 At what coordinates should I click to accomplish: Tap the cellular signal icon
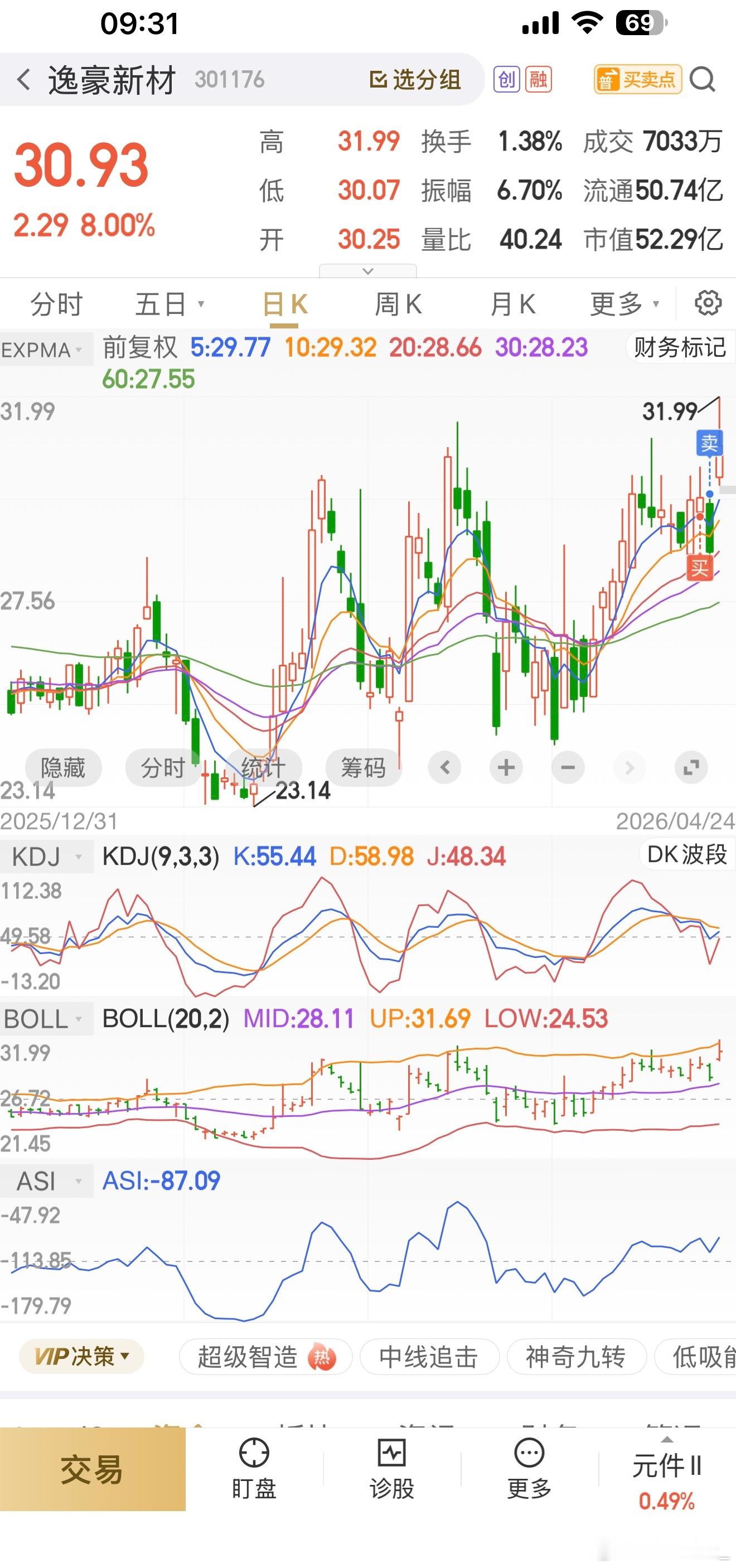point(540,24)
